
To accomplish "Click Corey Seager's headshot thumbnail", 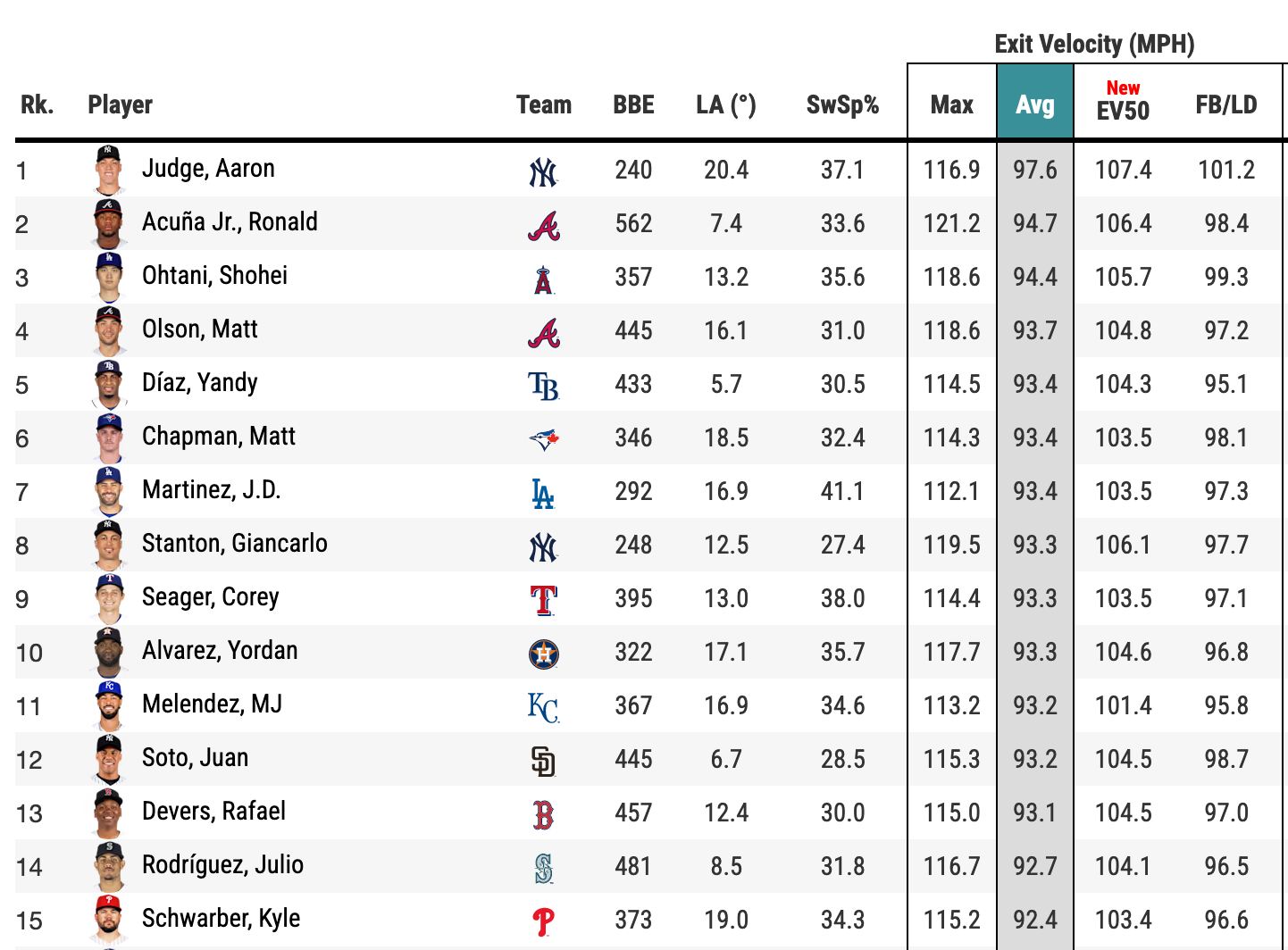I will tap(108, 598).
